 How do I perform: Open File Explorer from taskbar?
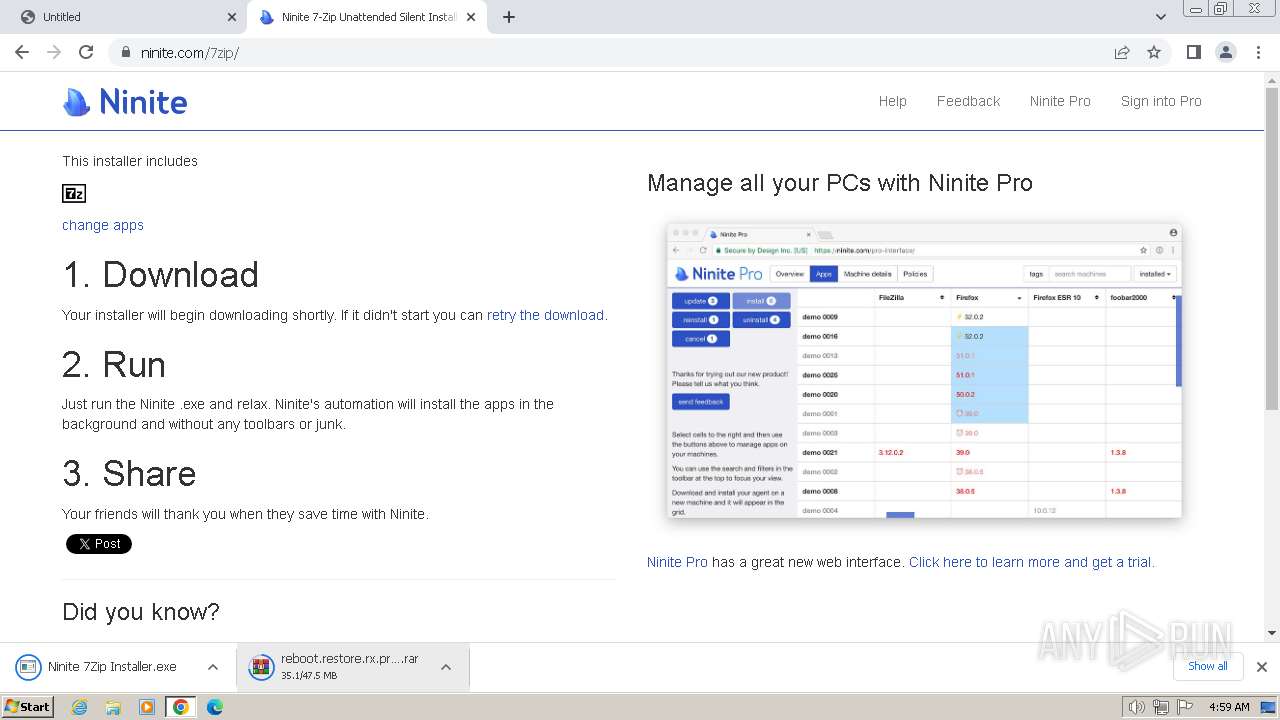tap(113, 707)
